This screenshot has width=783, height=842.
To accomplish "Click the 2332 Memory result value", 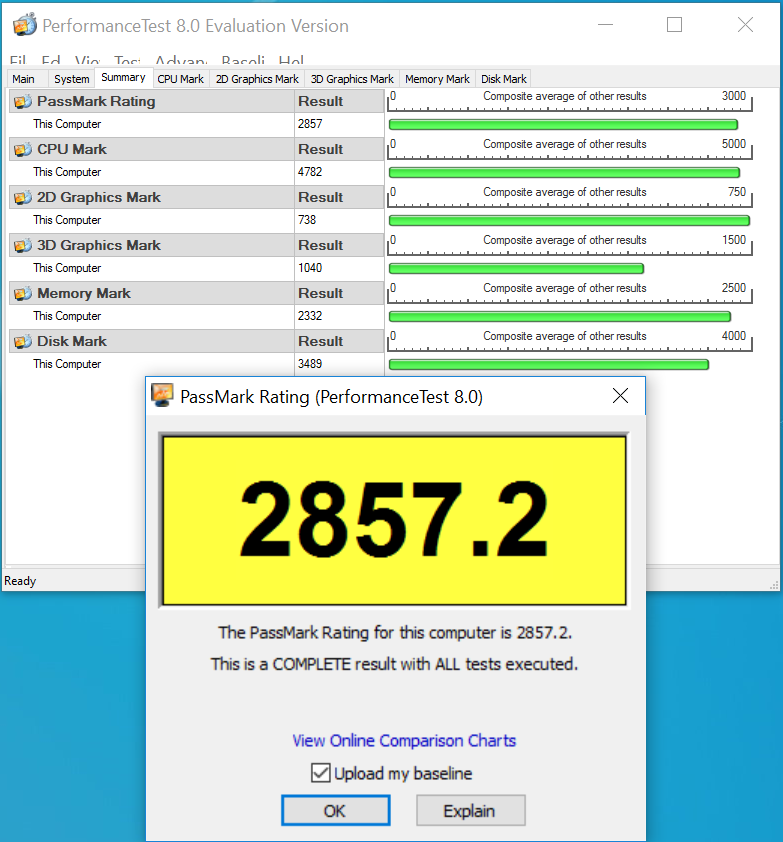I will [x=310, y=316].
